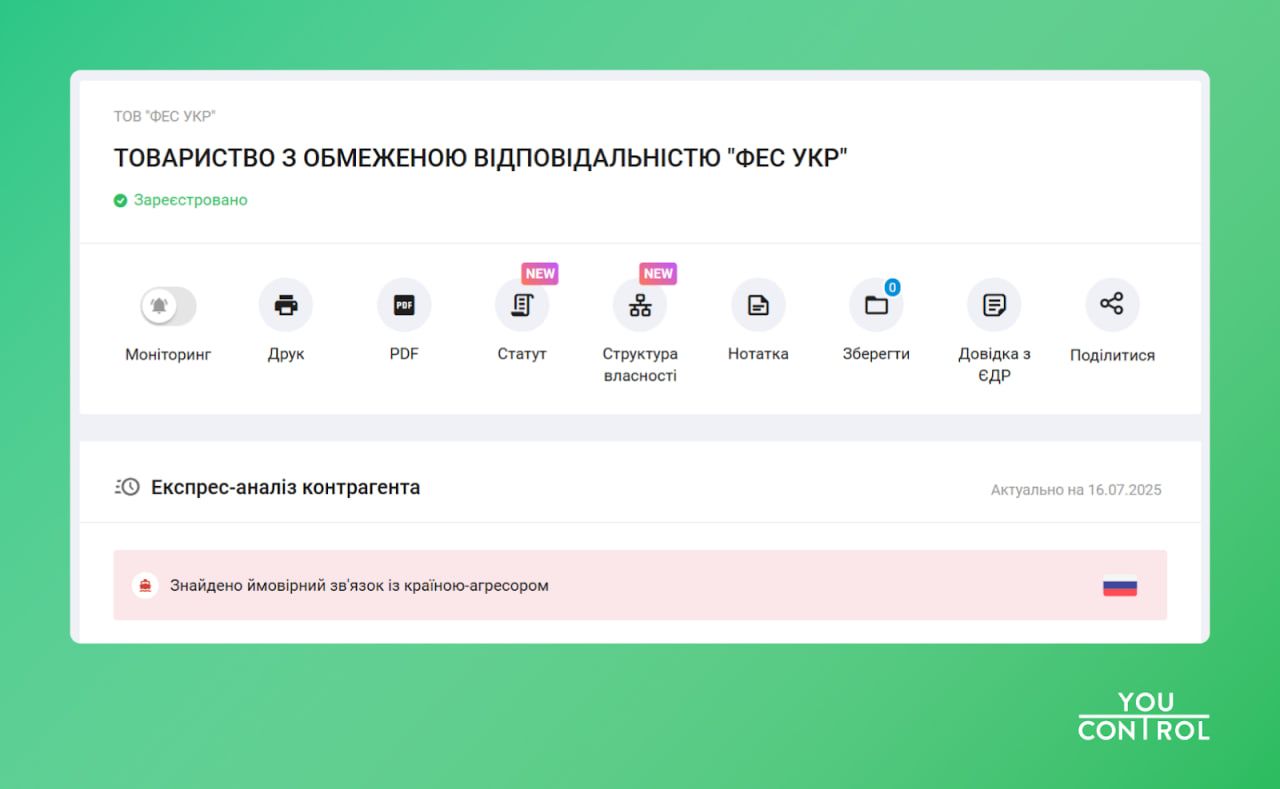Share company via Поділитися icon
The image size is (1280, 789).
(x=1112, y=304)
